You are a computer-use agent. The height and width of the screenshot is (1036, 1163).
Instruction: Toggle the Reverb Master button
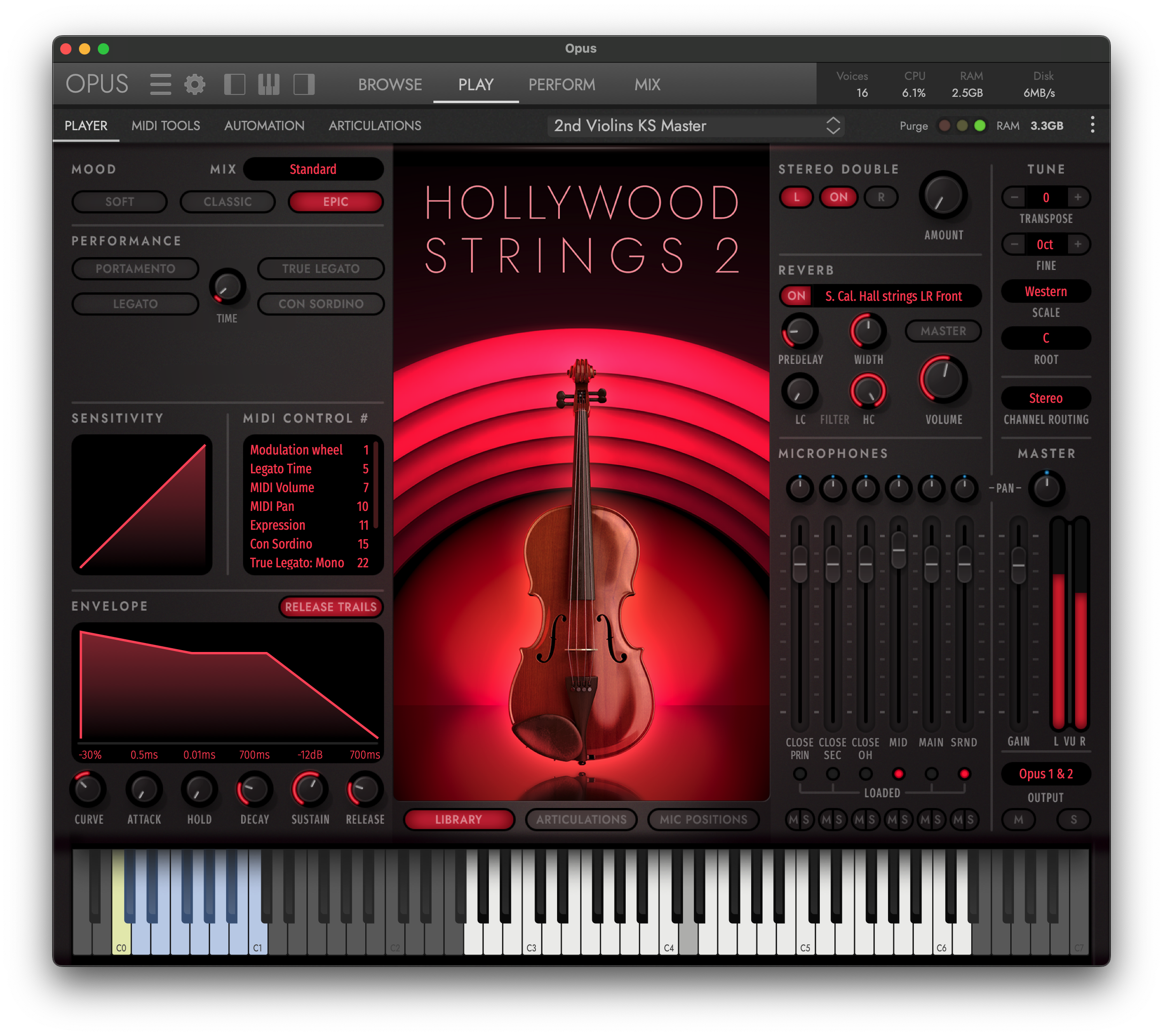[943, 331]
